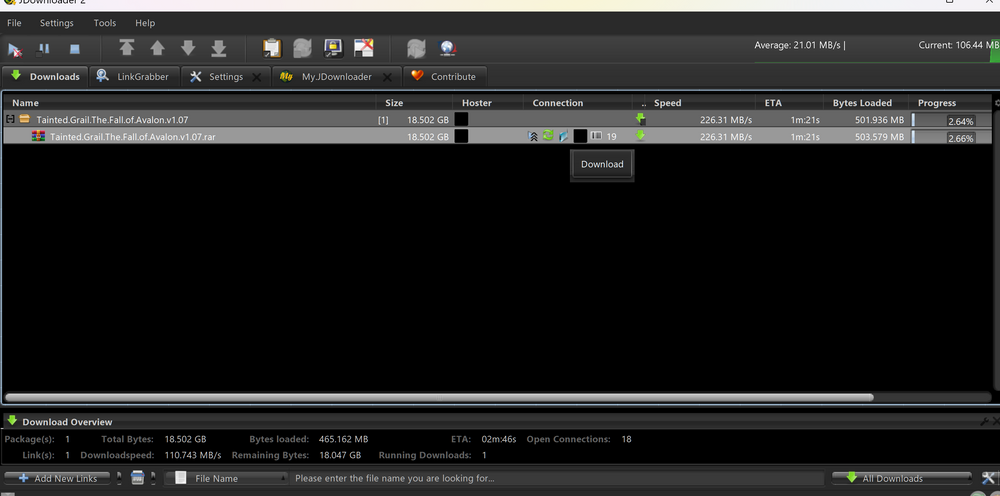This screenshot has width=1000, height=496.
Task: Click green download status arrow in package row
Action: point(640,119)
